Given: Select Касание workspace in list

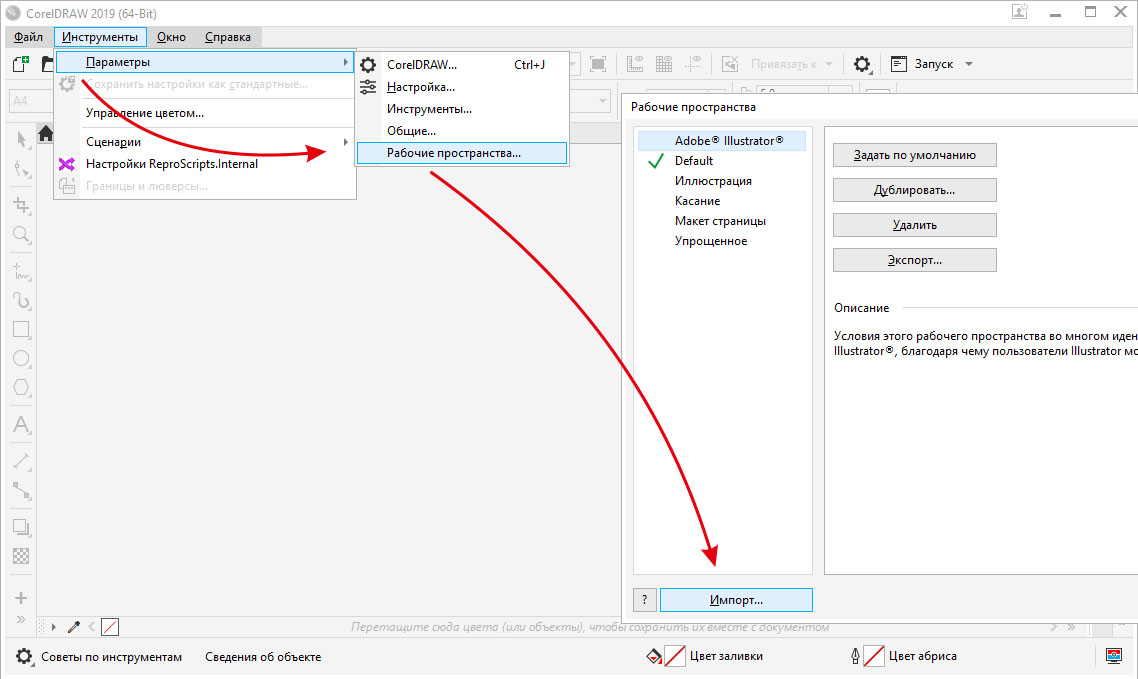Looking at the screenshot, I should coord(722,201).
